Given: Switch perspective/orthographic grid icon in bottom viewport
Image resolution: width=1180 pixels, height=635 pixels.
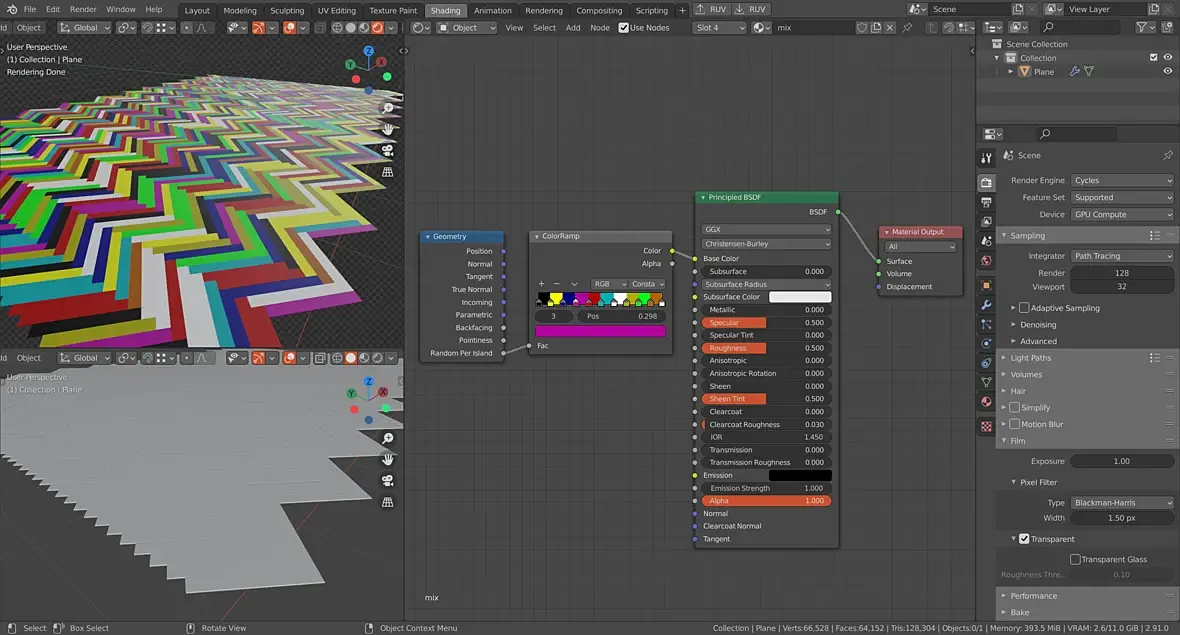Looking at the screenshot, I should 388,502.
